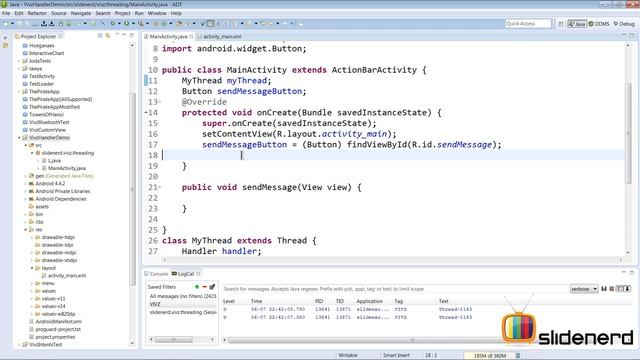Click the green Run toolbar icon
This screenshot has width=640, height=360.
point(127,24)
